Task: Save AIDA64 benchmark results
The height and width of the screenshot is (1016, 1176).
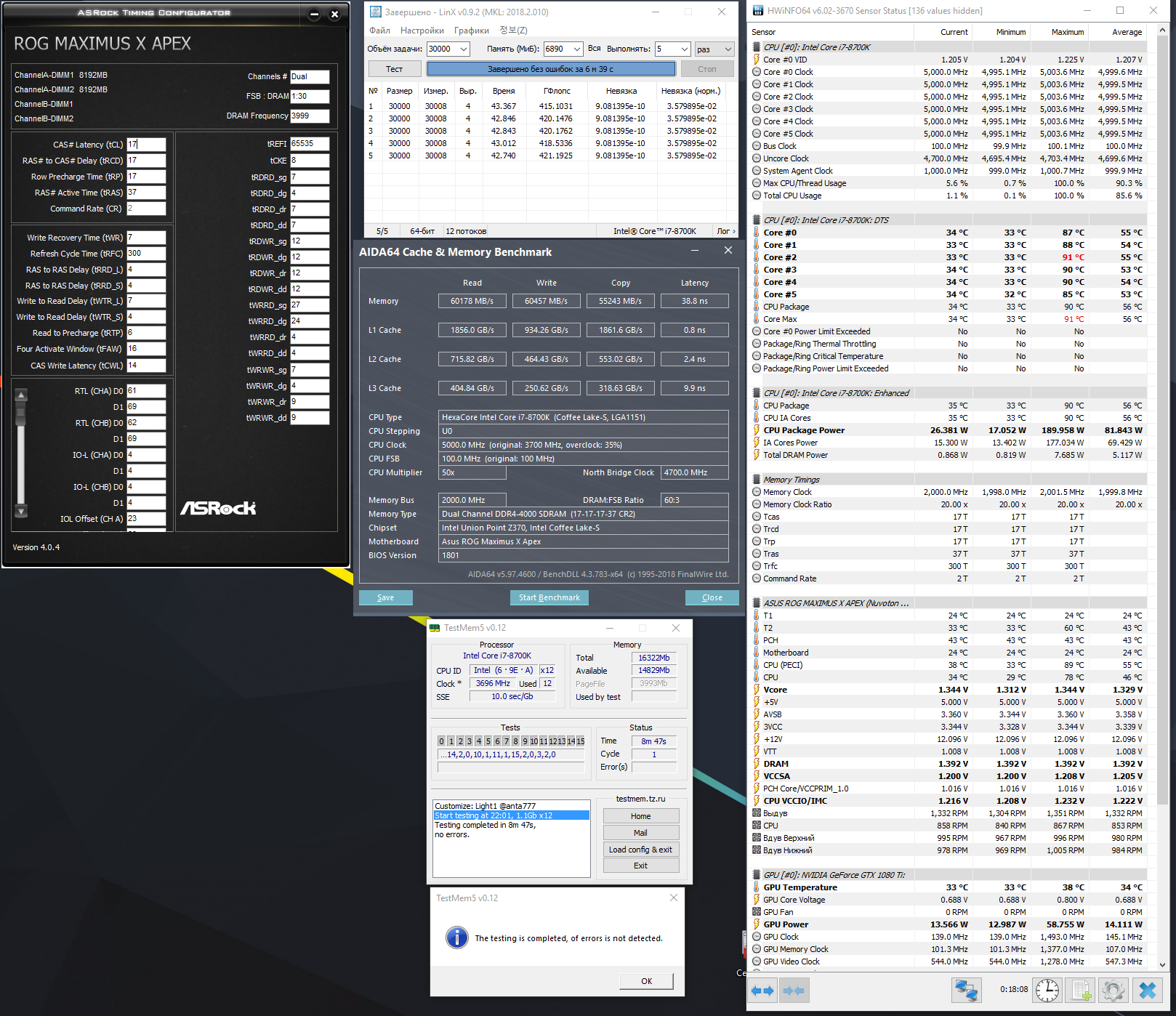Action: pos(386,597)
